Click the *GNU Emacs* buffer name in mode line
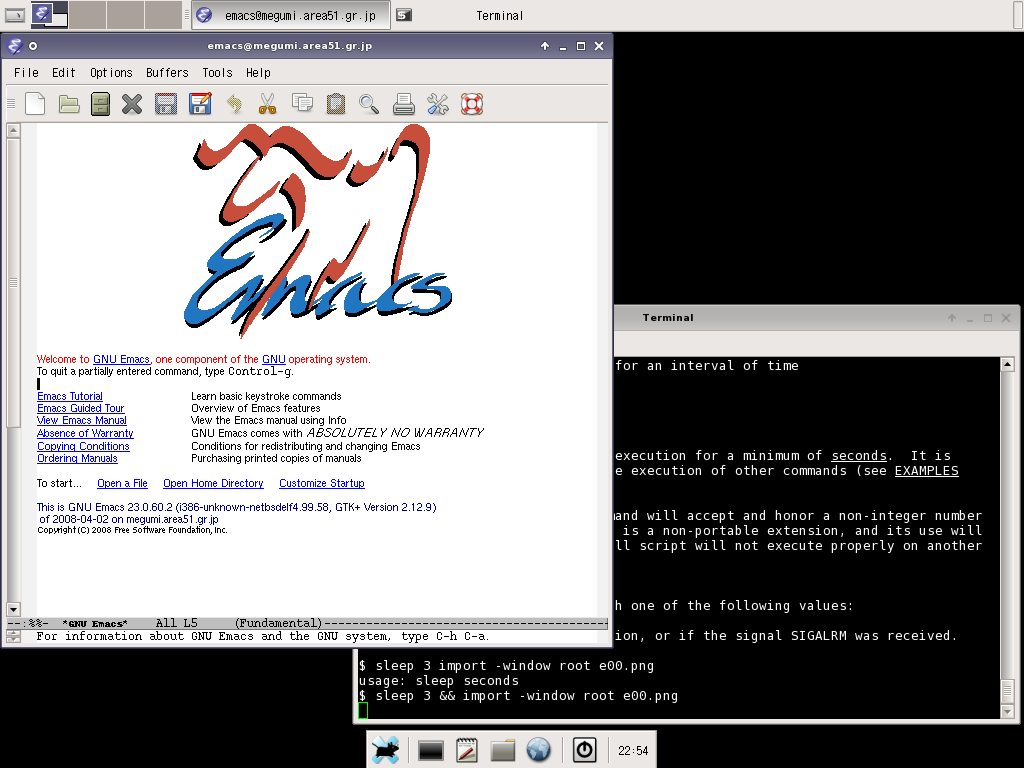Image resolution: width=1024 pixels, height=768 pixels. tap(95, 623)
